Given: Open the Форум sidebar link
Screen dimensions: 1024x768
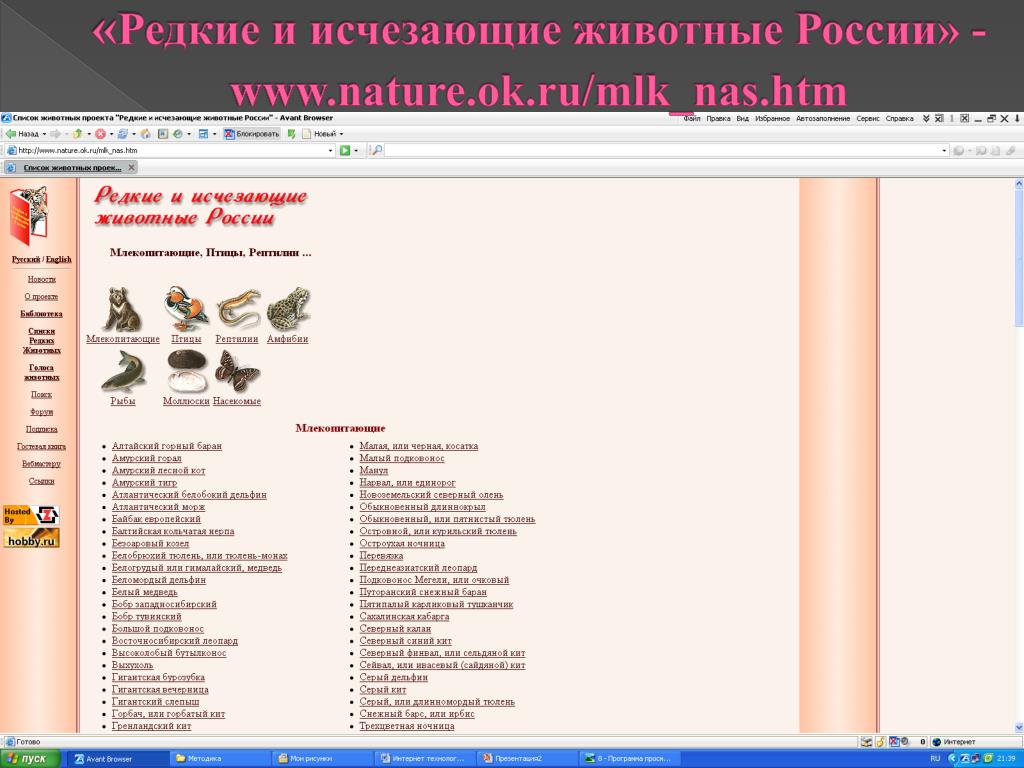Looking at the screenshot, I should [42, 411].
